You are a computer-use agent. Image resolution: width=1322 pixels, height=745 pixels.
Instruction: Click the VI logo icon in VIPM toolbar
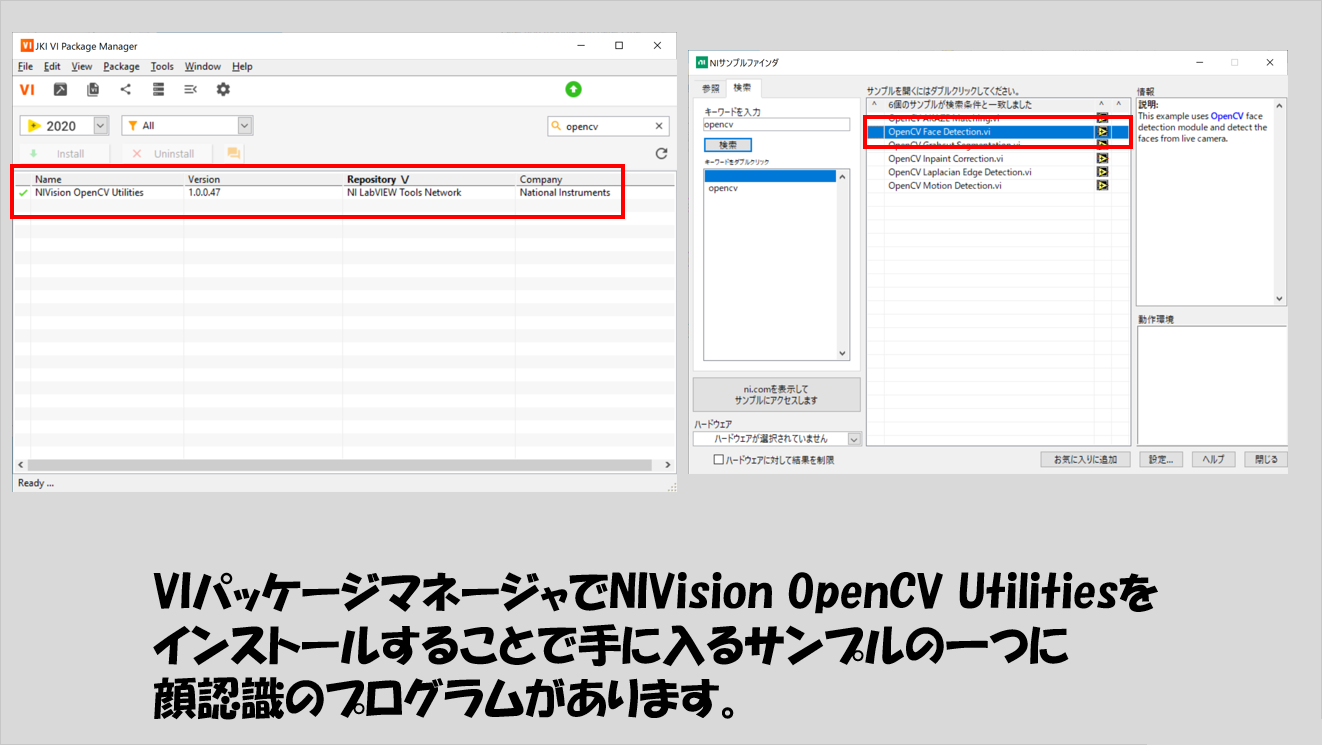(x=27, y=90)
